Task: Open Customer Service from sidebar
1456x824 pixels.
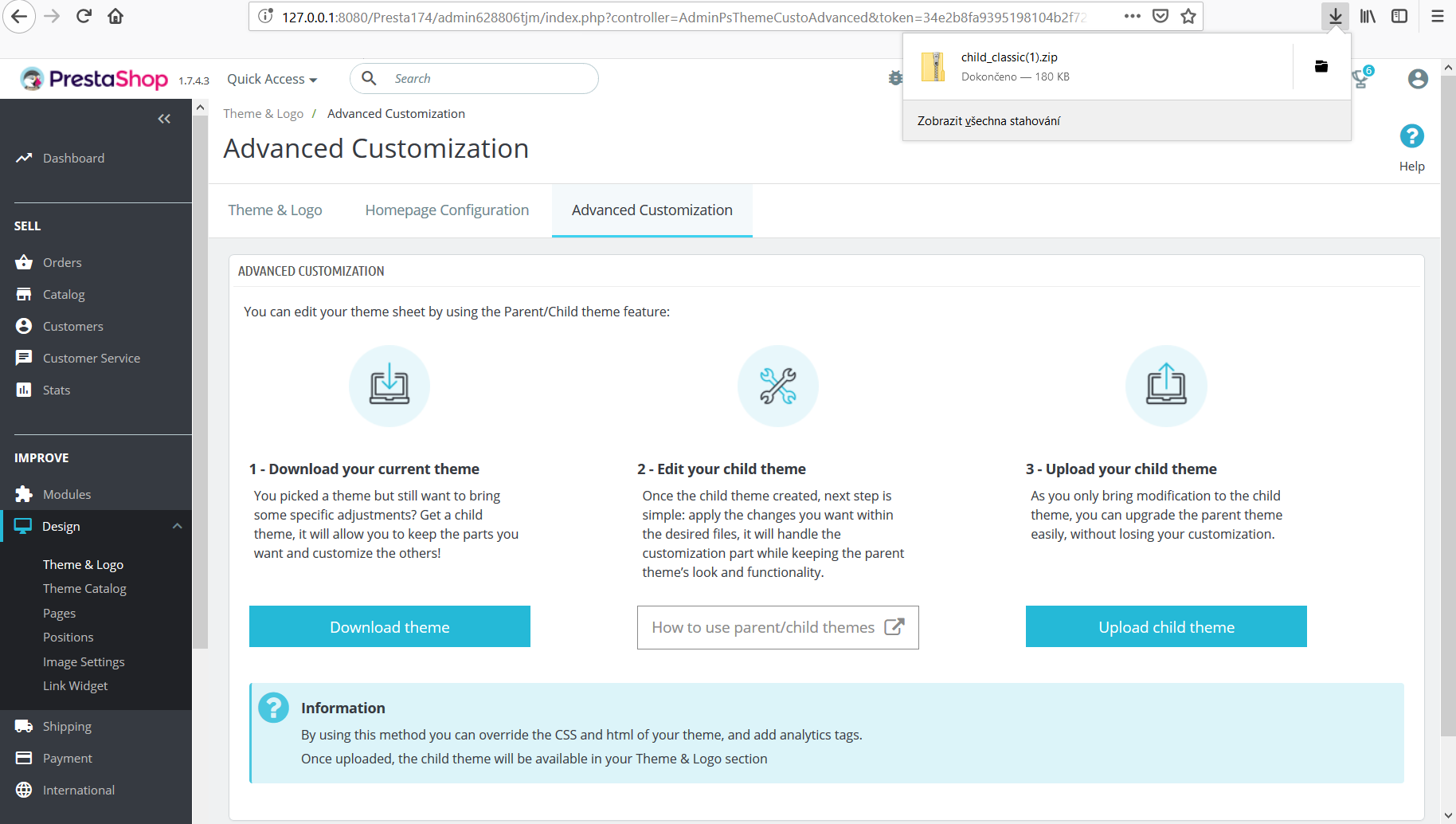Action: [91, 358]
